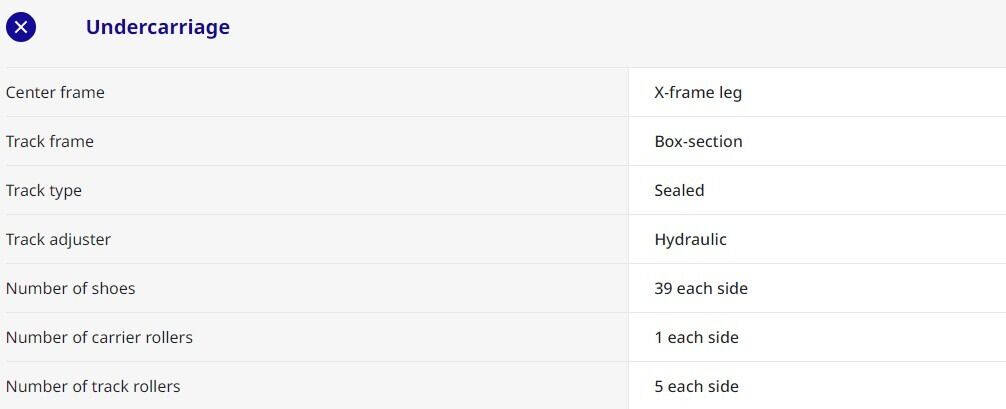Select the Sealed value
1006x409 pixels.
(679, 190)
